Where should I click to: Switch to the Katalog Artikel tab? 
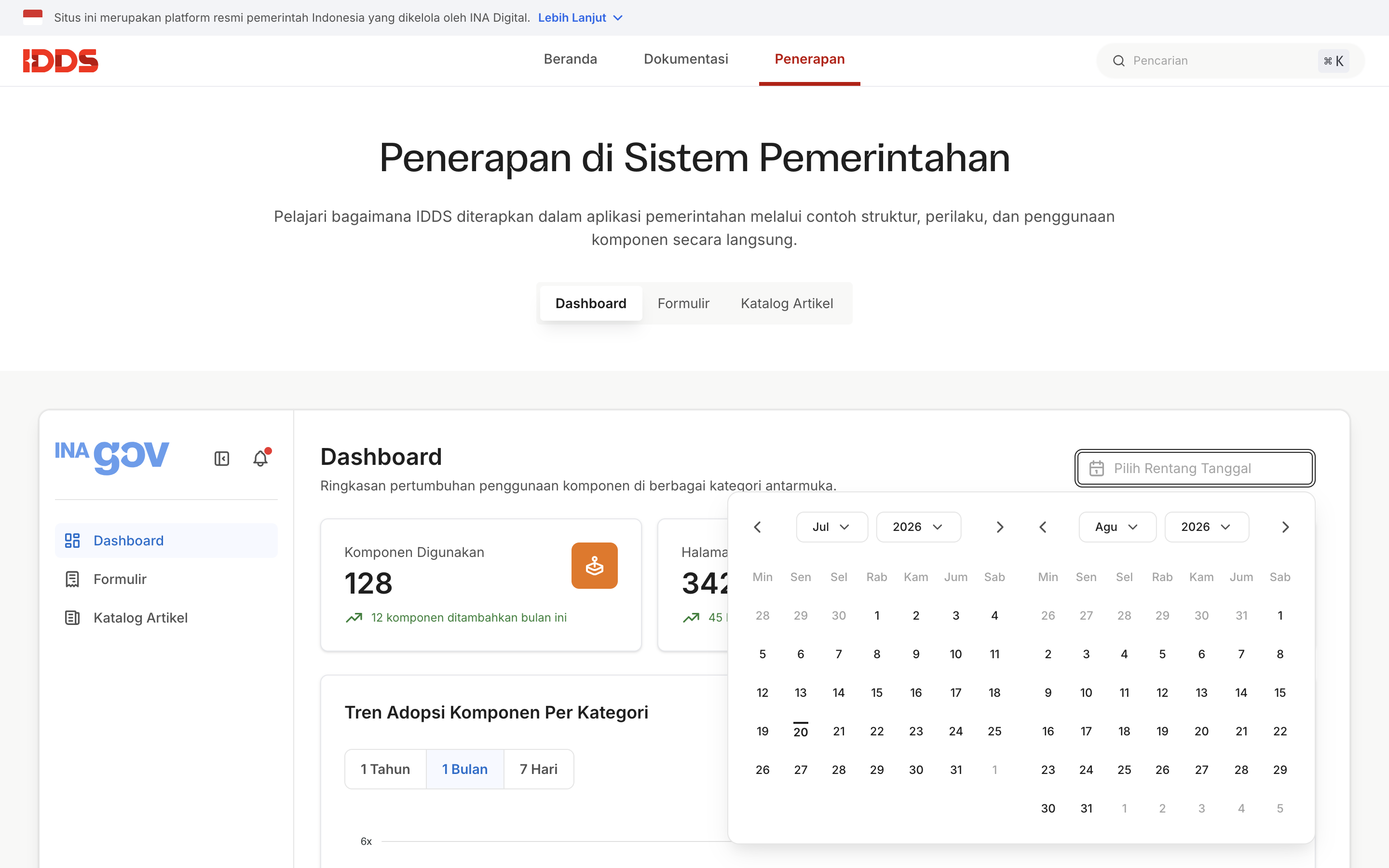(786, 303)
